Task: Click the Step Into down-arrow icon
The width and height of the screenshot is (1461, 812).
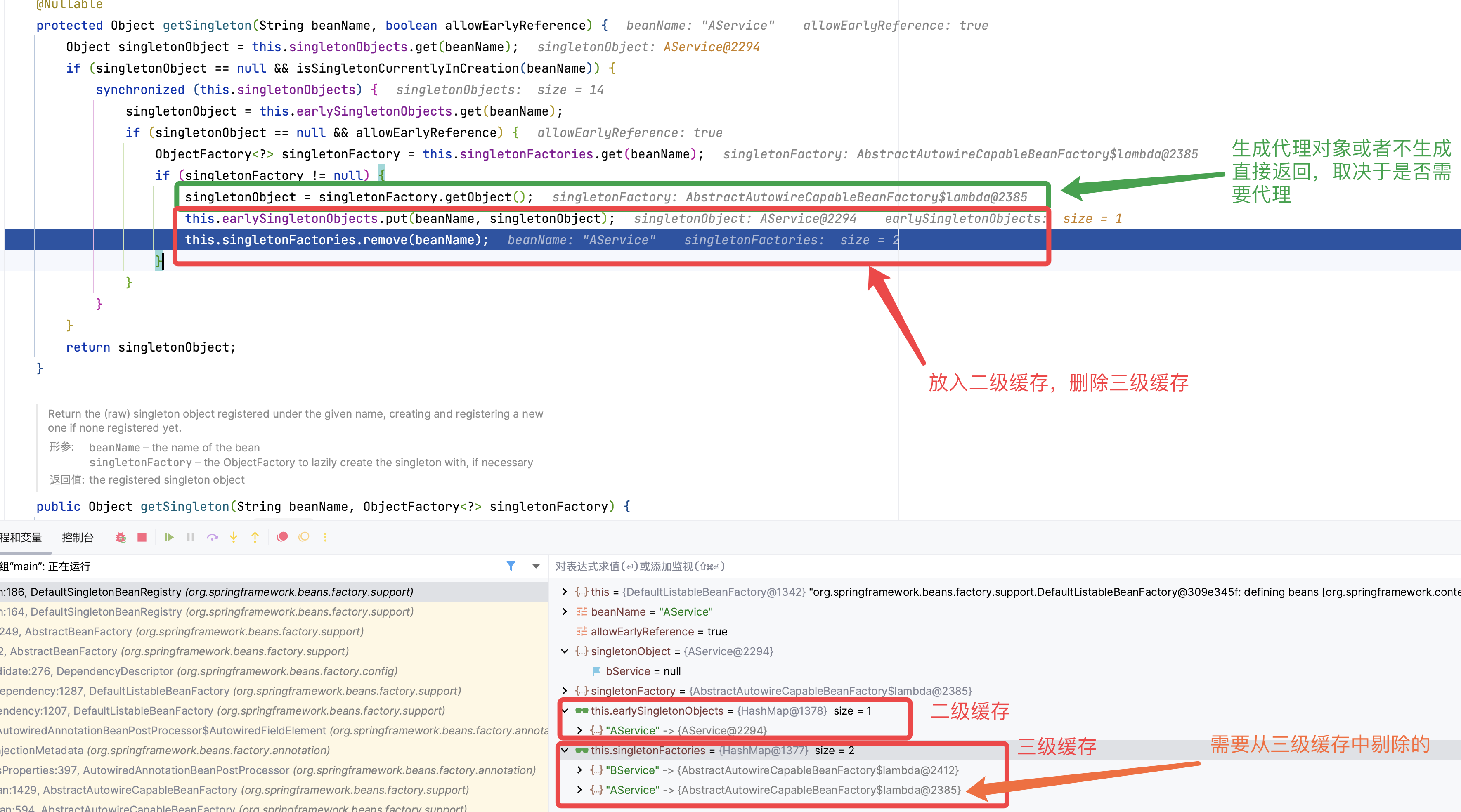Action: coord(234,537)
